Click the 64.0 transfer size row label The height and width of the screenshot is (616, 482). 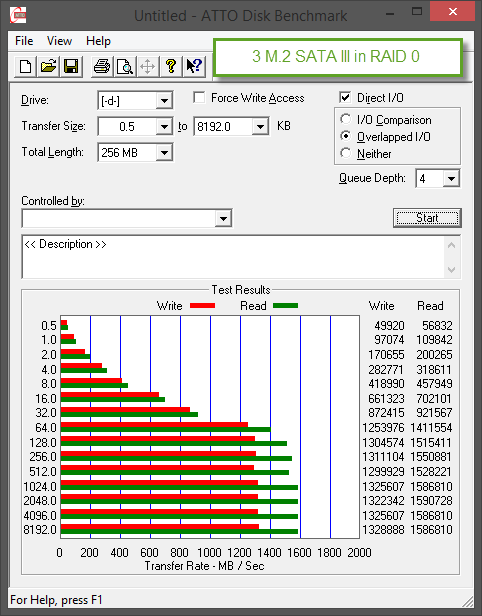coord(46,427)
